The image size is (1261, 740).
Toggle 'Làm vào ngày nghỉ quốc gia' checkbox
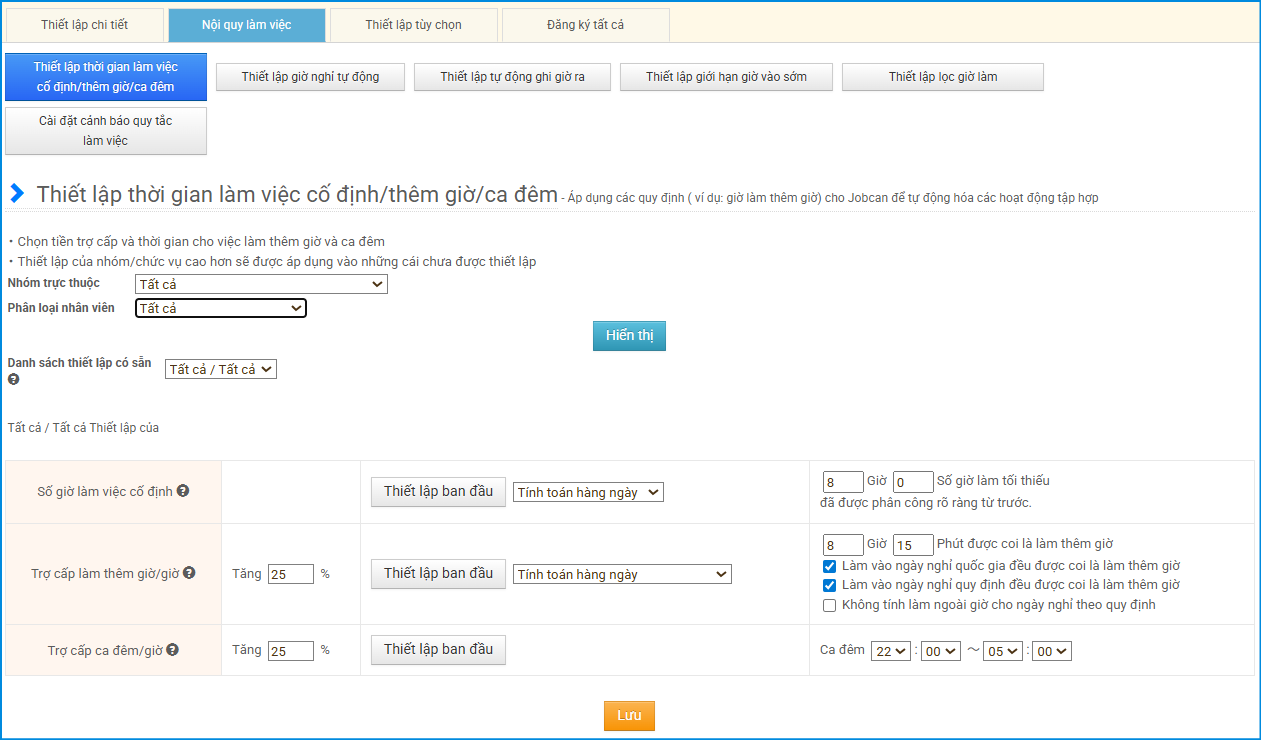pyautogui.click(x=829, y=566)
